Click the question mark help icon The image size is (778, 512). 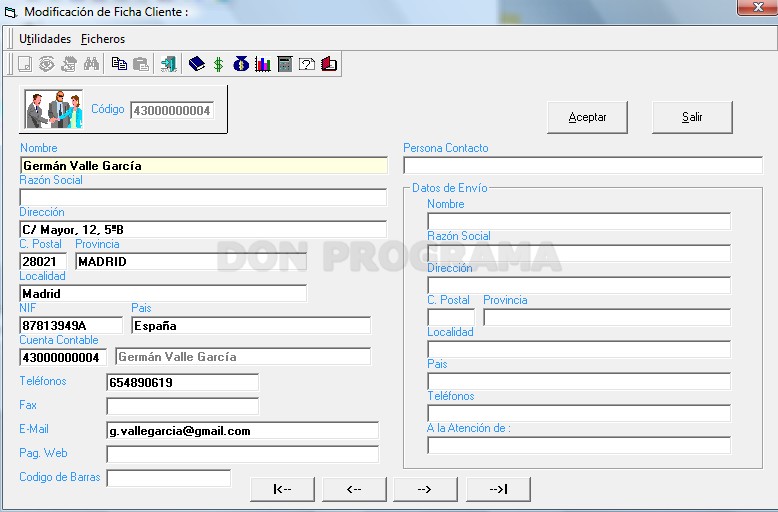tap(307, 64)
